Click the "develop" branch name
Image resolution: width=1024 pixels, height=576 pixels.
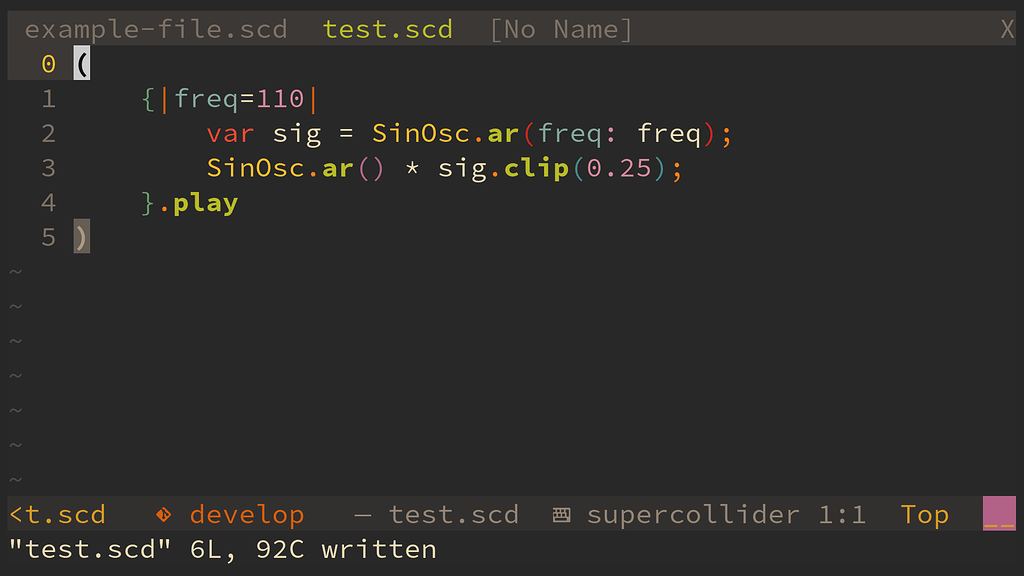coord(246,514)
